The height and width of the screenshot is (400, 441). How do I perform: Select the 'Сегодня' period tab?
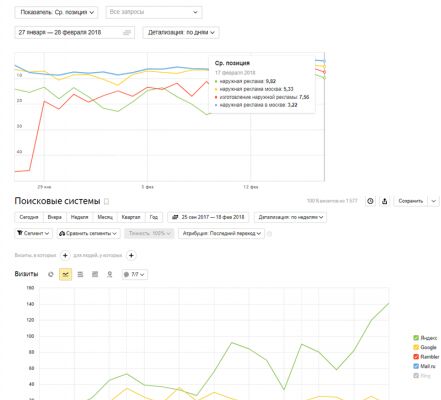[29, 217]
